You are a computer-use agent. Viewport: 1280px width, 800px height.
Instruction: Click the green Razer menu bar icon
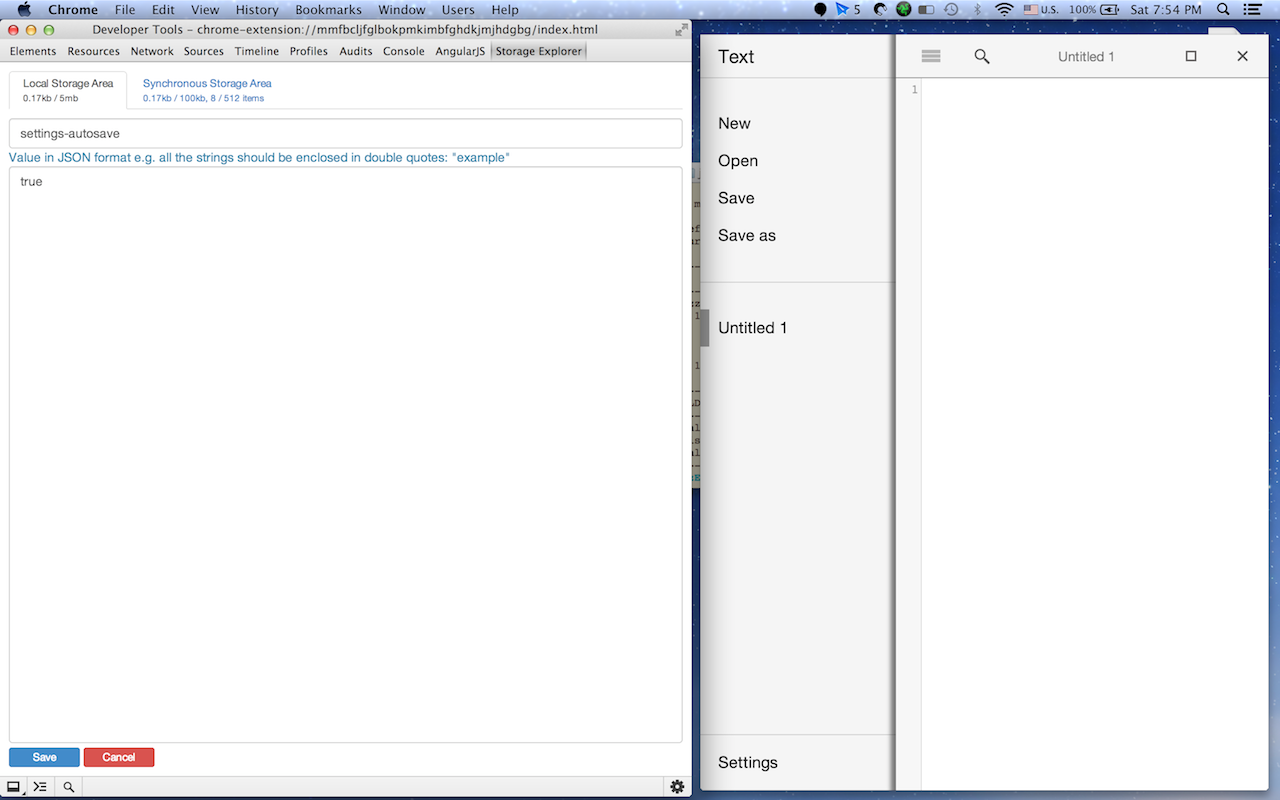(903, 9)
